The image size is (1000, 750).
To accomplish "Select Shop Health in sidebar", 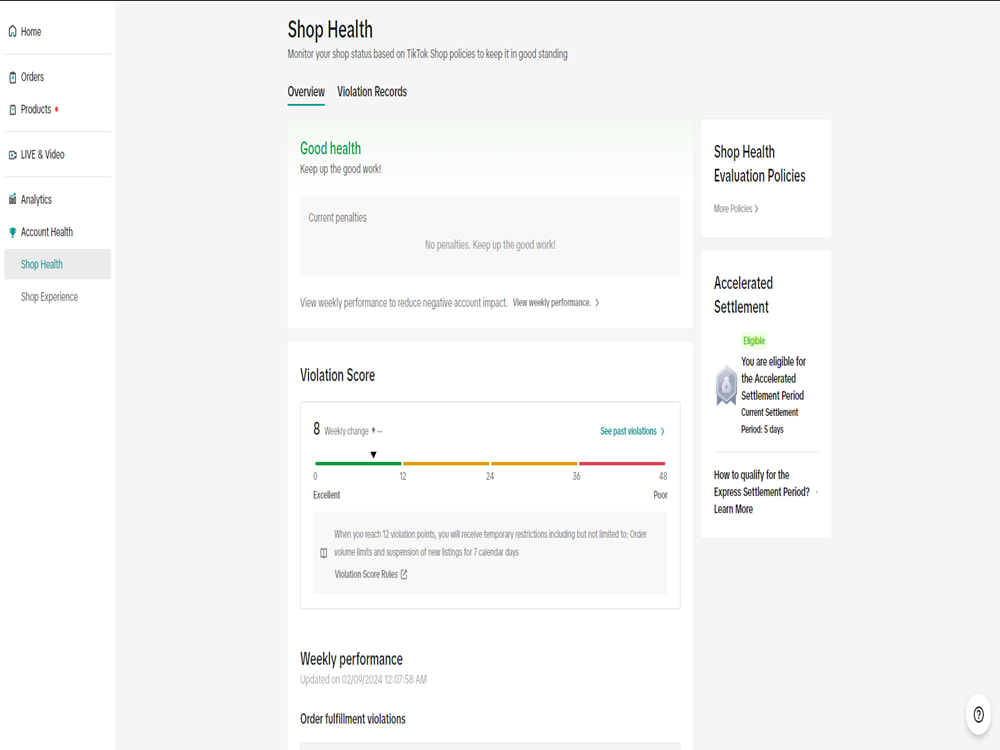I will [57, 264].
